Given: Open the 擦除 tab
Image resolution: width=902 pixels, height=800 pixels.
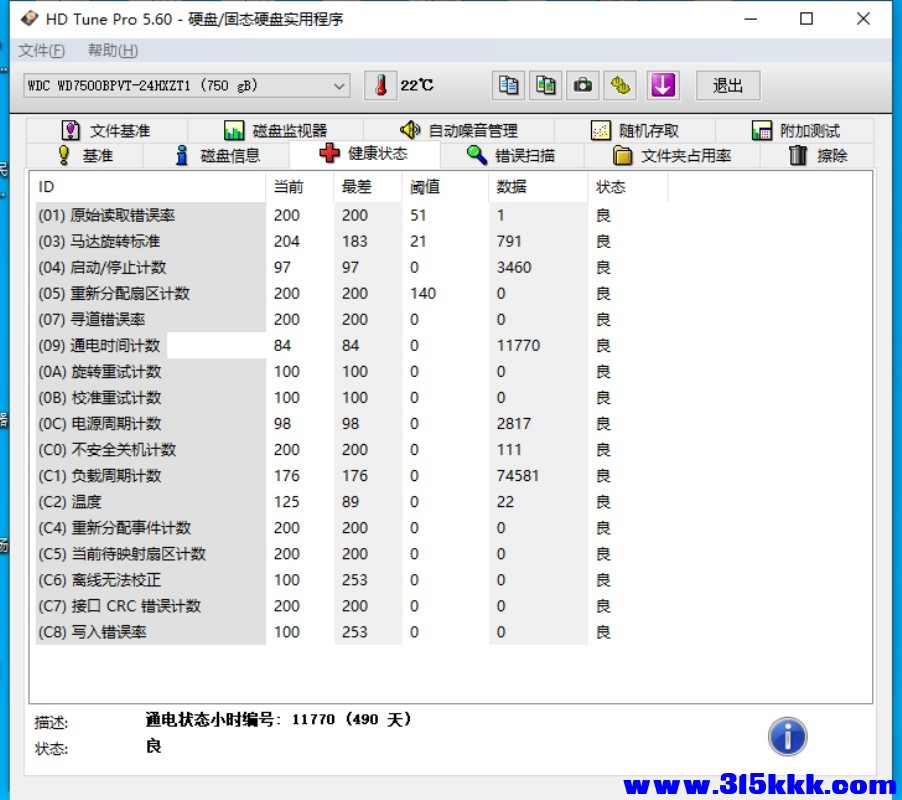Looking at the screenshot, I should click(818, 155).
